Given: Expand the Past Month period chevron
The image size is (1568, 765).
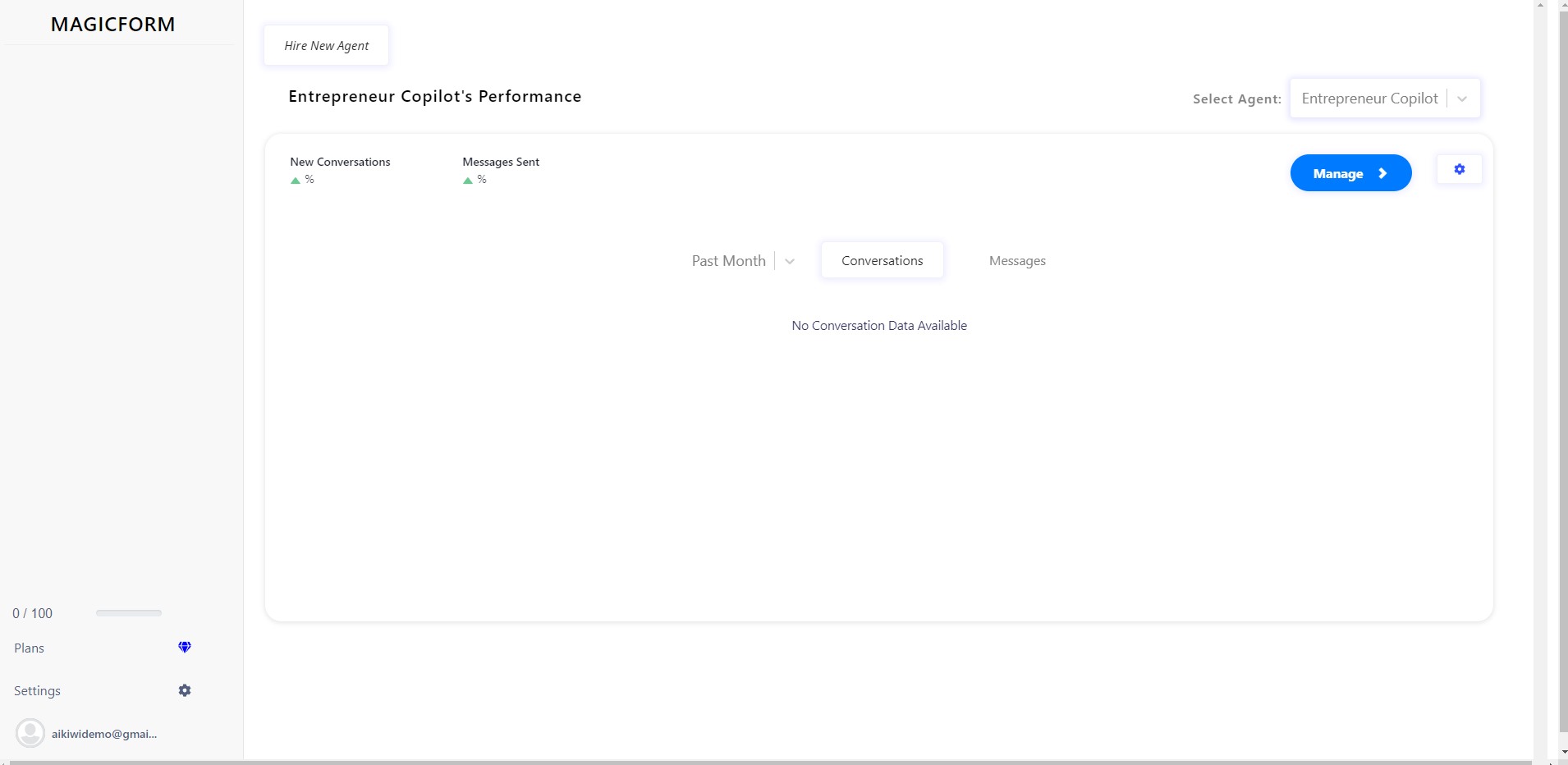Looking at the screenshot, I should [x=790, y=261].
